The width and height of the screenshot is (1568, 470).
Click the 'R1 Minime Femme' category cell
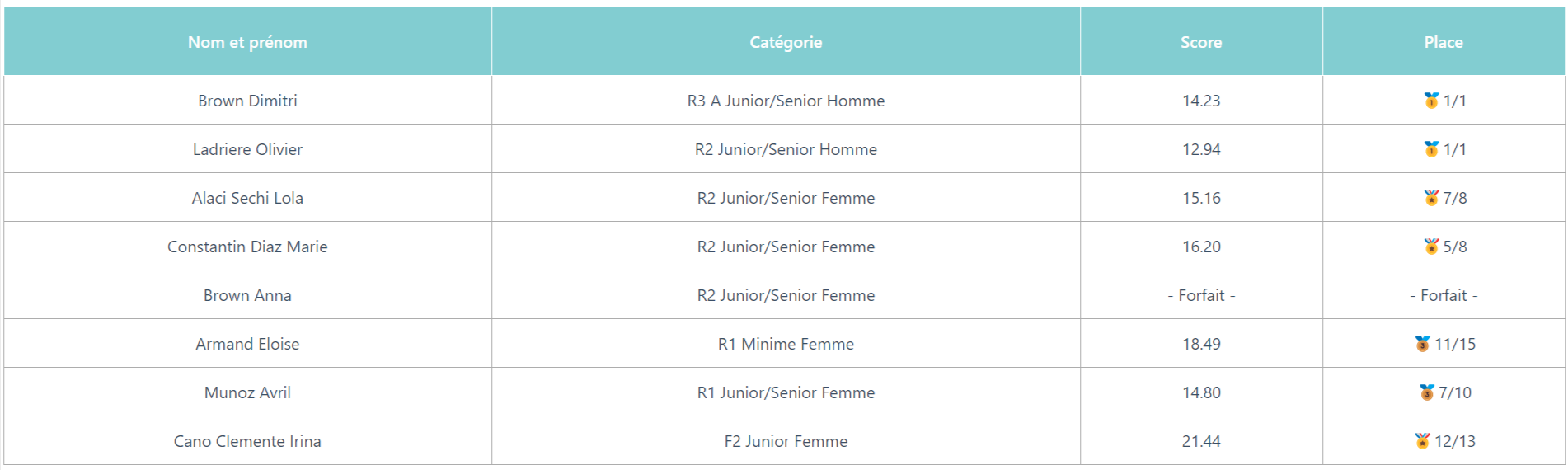[x=786, y=344]
